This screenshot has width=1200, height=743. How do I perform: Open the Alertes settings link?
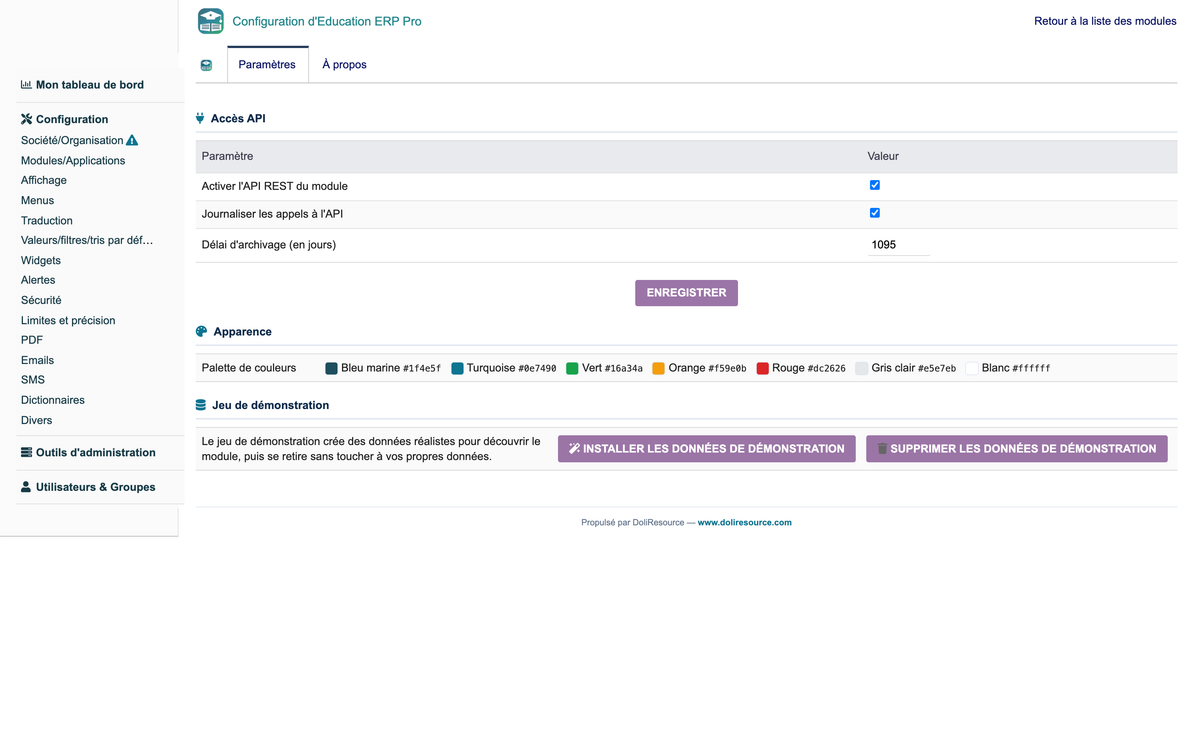click(x=38, y=280)
